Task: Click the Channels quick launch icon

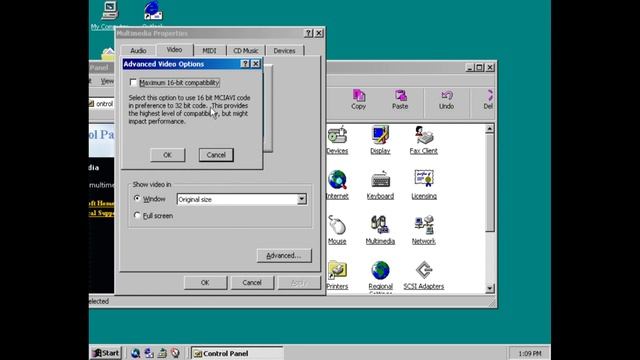Action: (x=175, y=353)
